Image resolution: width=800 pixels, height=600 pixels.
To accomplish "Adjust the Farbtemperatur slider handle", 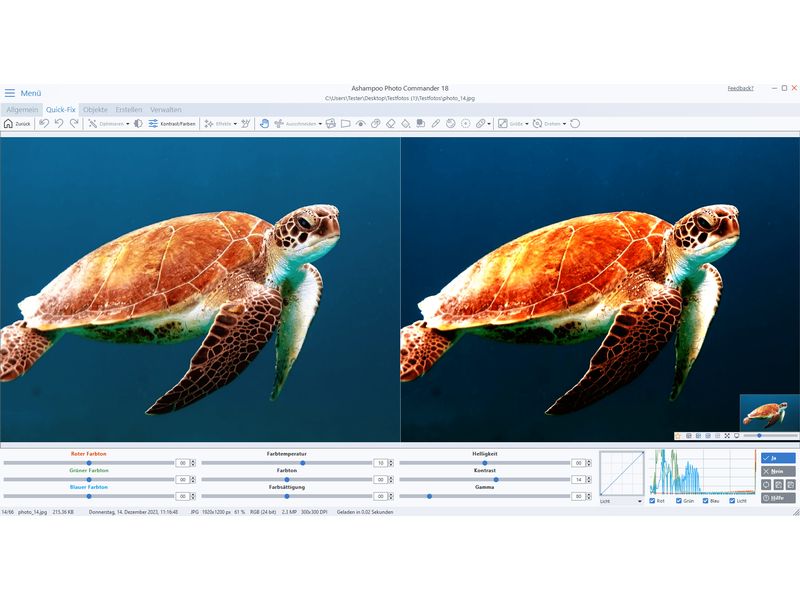I will pyautogui.click(x=303, y=463).
